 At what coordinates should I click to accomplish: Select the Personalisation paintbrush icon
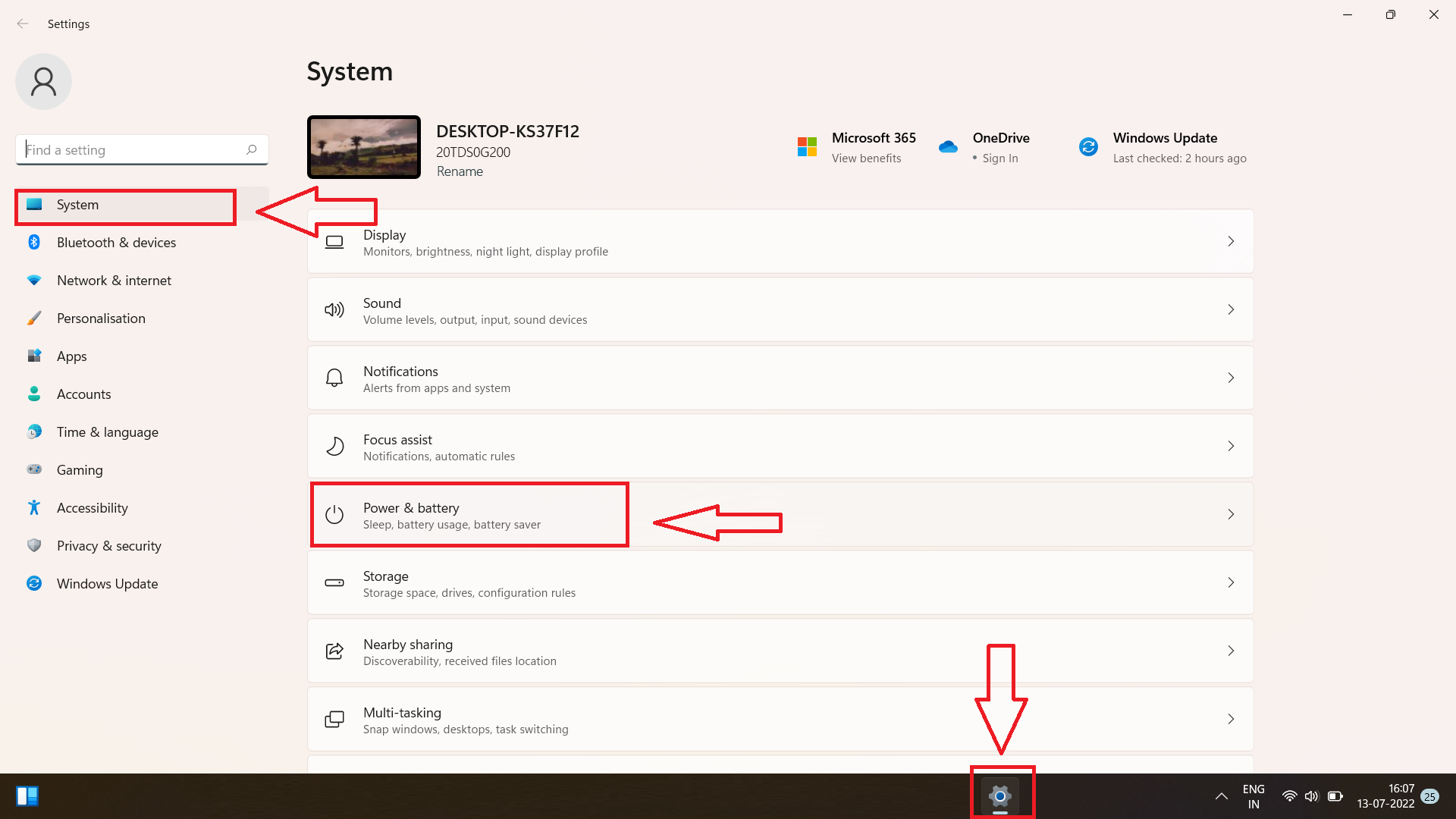pyautogui.click(x=34, y=318)
